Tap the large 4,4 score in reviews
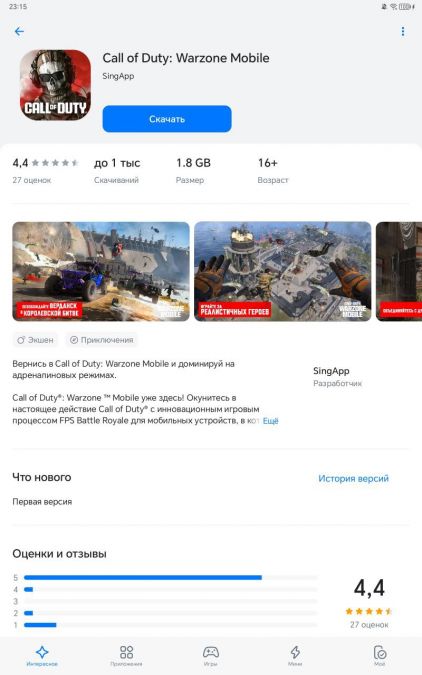The image size is (422, 675). (369, 588)
